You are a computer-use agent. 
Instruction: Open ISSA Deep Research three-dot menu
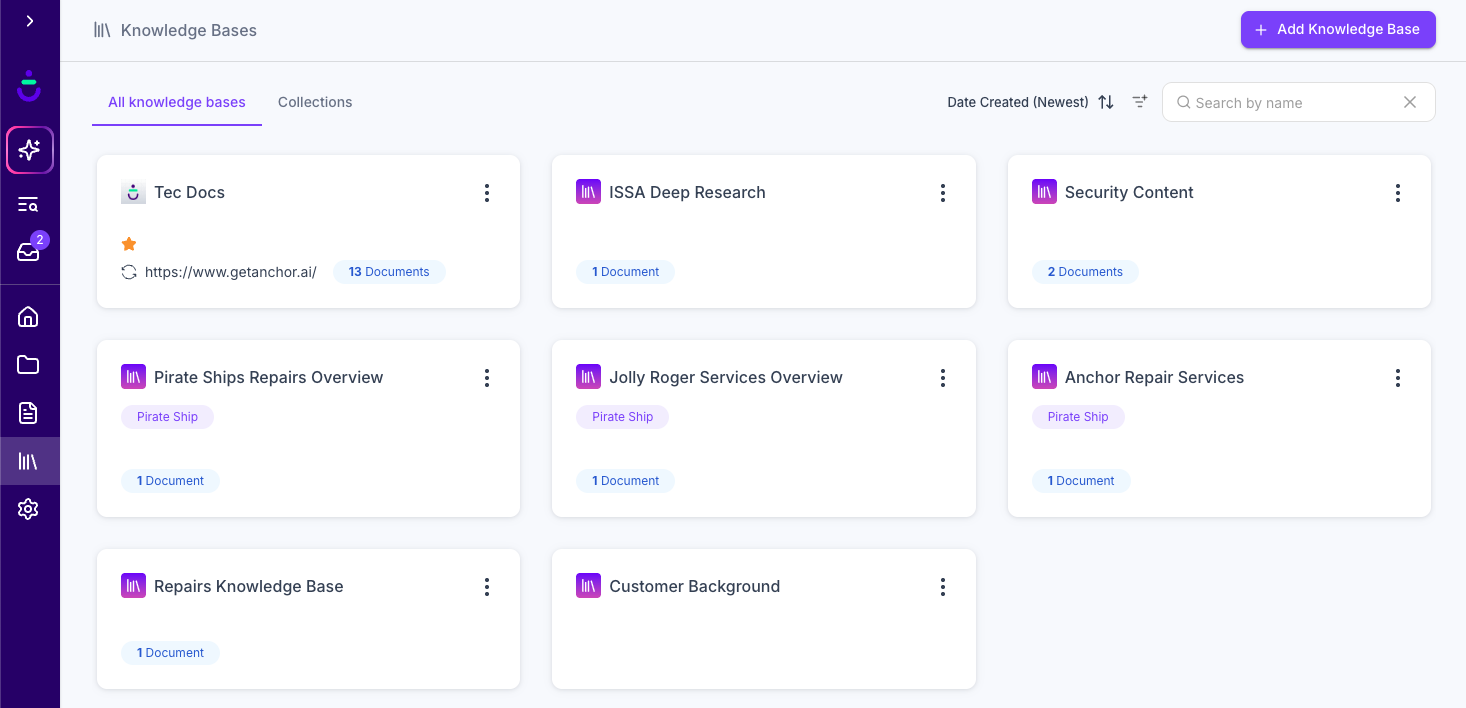943,193
